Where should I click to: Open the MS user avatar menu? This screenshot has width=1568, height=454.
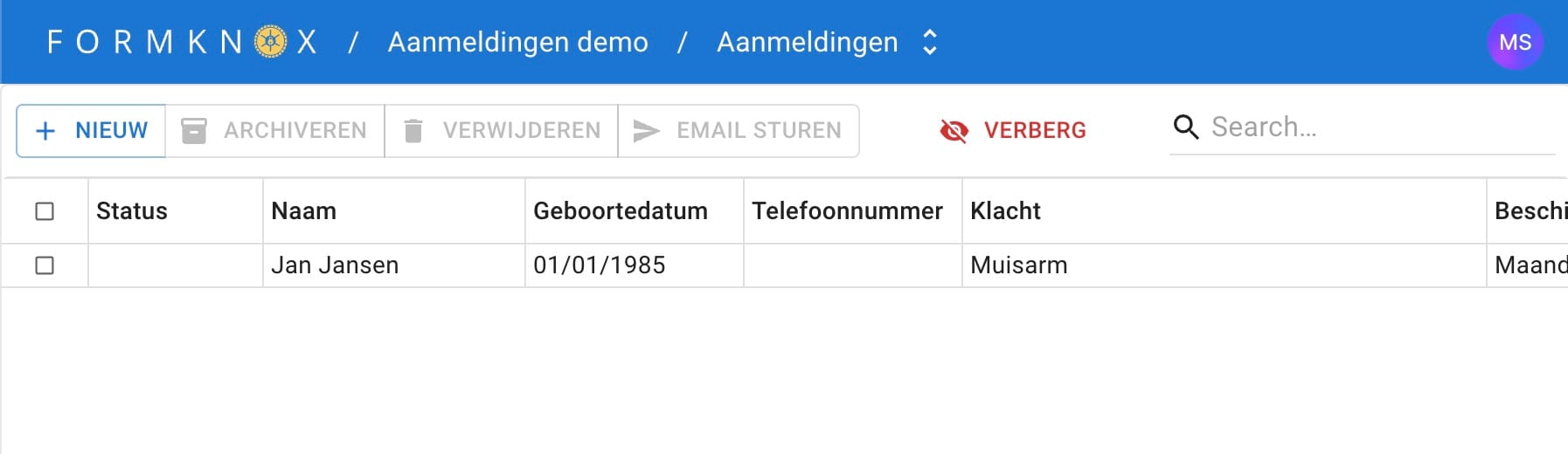tap(1515, 42)
